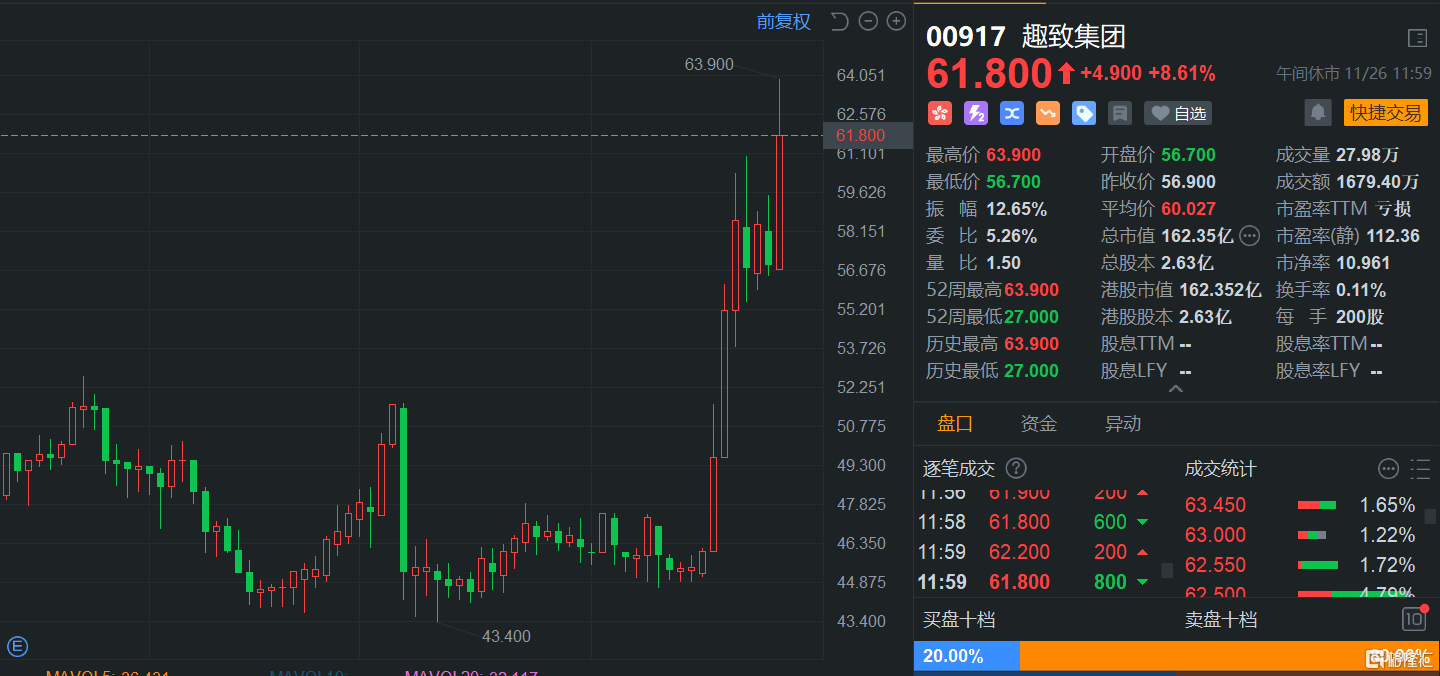Viewport: 1440px width, 676px height.
Task: Select the 11:58 61.800 600 trade row
Action: [1036, 522]
